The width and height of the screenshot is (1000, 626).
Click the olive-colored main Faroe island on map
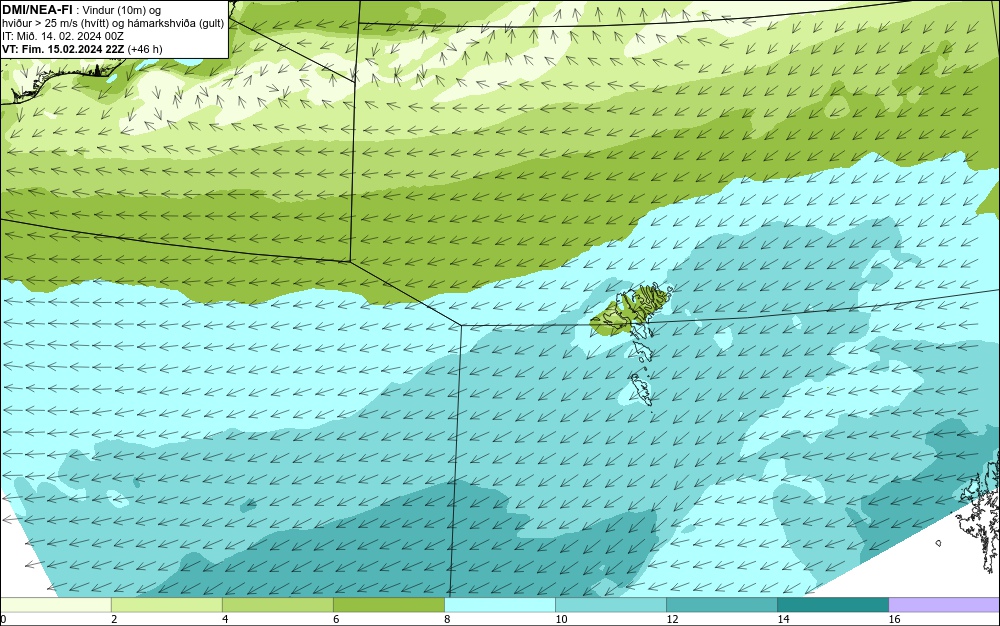coord(631,310)
